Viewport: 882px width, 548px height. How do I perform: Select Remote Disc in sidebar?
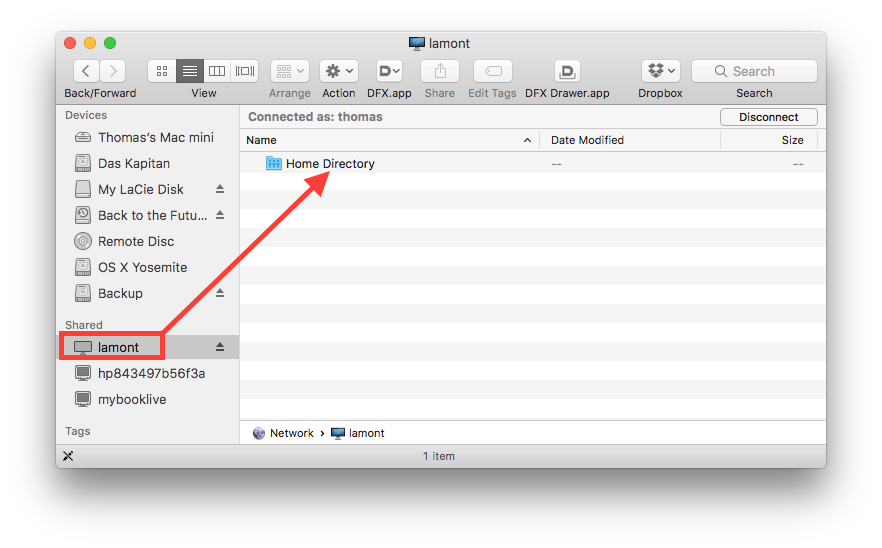[148, 241]
